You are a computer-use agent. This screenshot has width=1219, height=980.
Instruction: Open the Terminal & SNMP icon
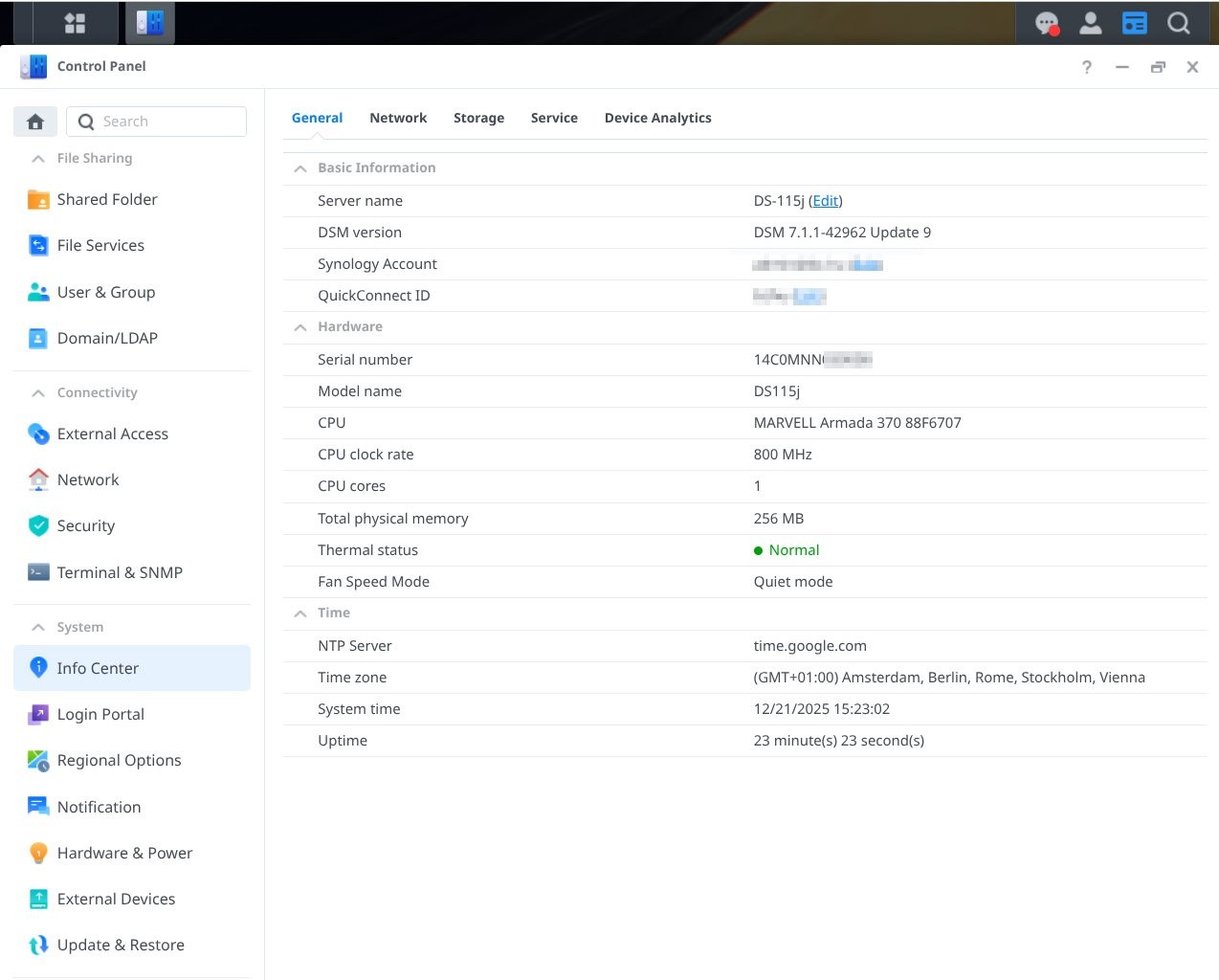[38, 572]
